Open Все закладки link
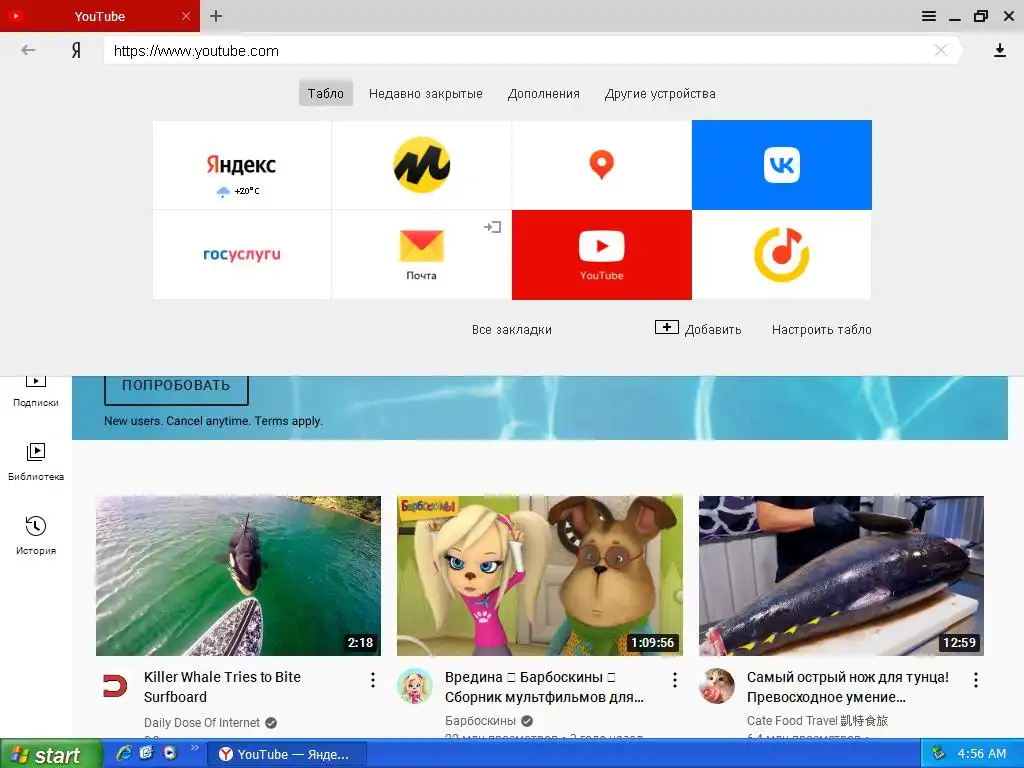 point(512,330)
